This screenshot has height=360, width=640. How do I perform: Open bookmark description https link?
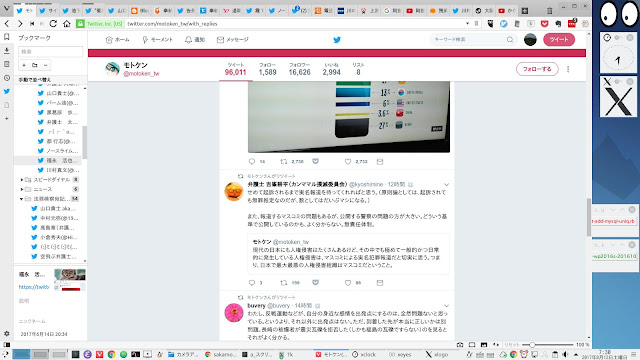tap(33, 287)
